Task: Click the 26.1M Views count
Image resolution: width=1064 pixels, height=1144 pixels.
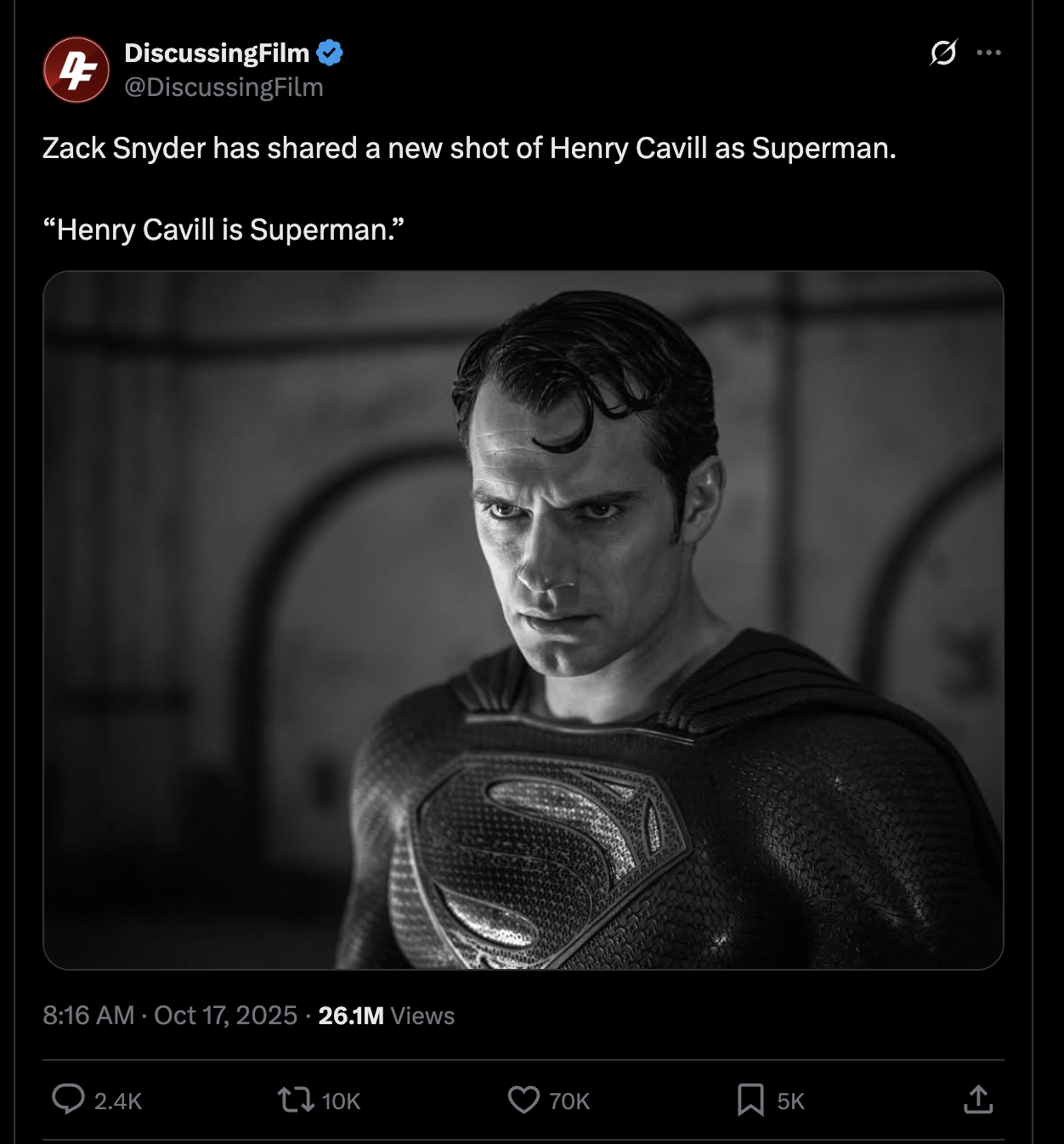Action: click(x=387, y=1016)
